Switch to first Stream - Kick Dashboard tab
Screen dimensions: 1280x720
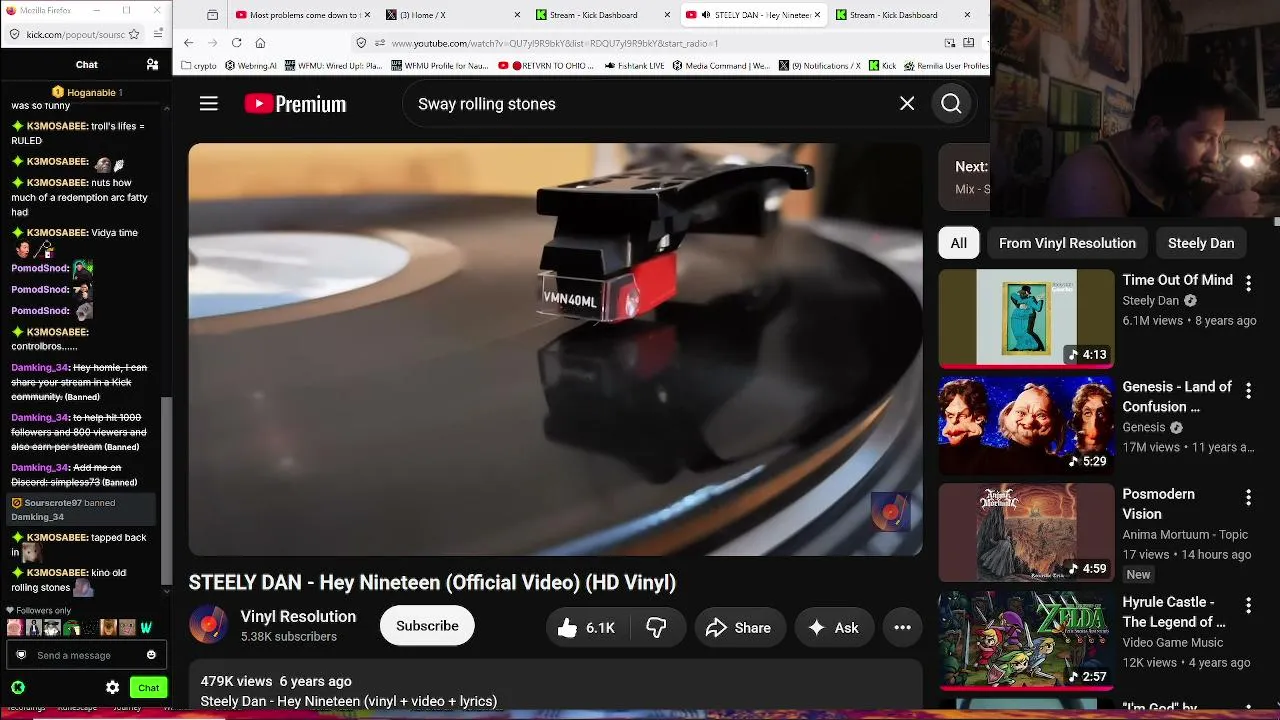coord(603,15)
